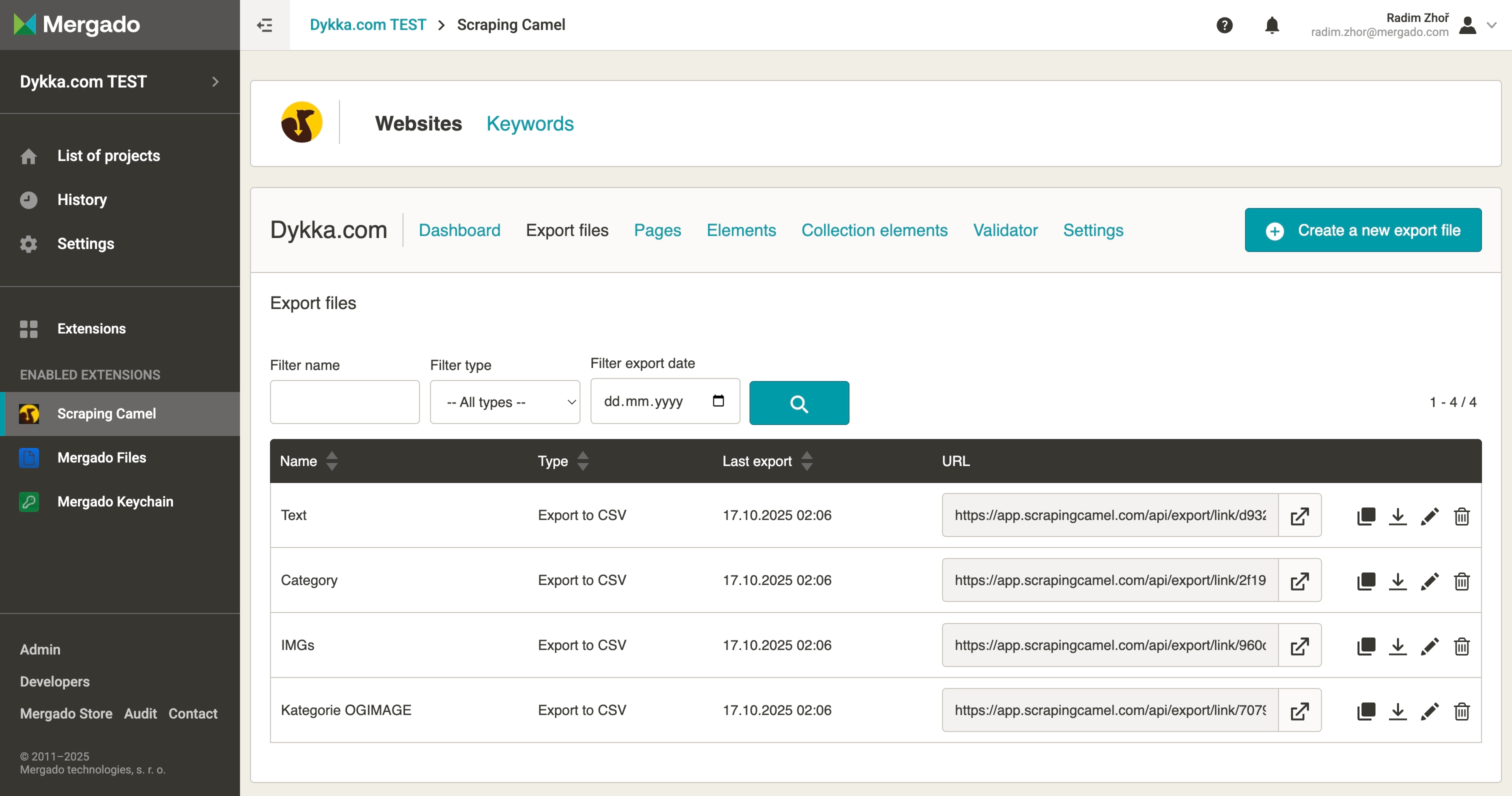The image size is (1512, 796).
Task: Expand the Dykka.com TEST project switcher
Action: [215, 81]
